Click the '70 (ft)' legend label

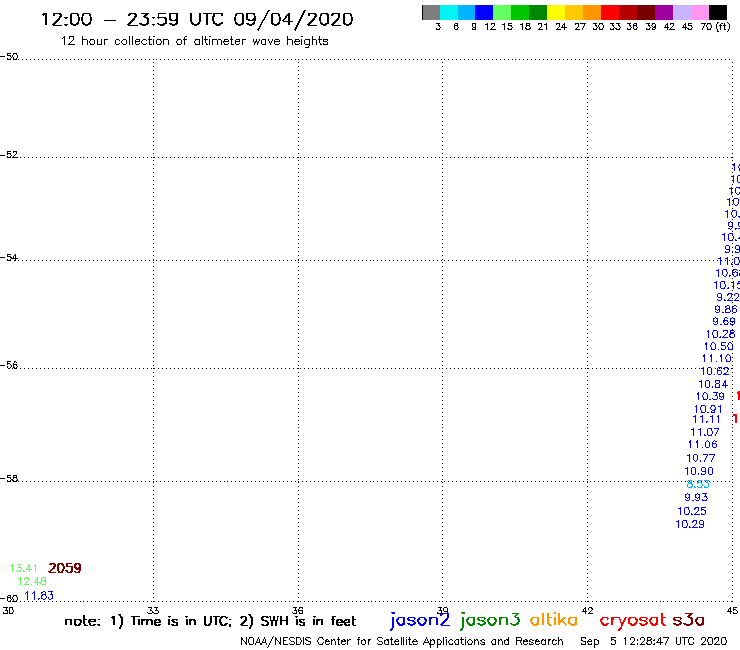pyautogui.click(x=715, y=27)
